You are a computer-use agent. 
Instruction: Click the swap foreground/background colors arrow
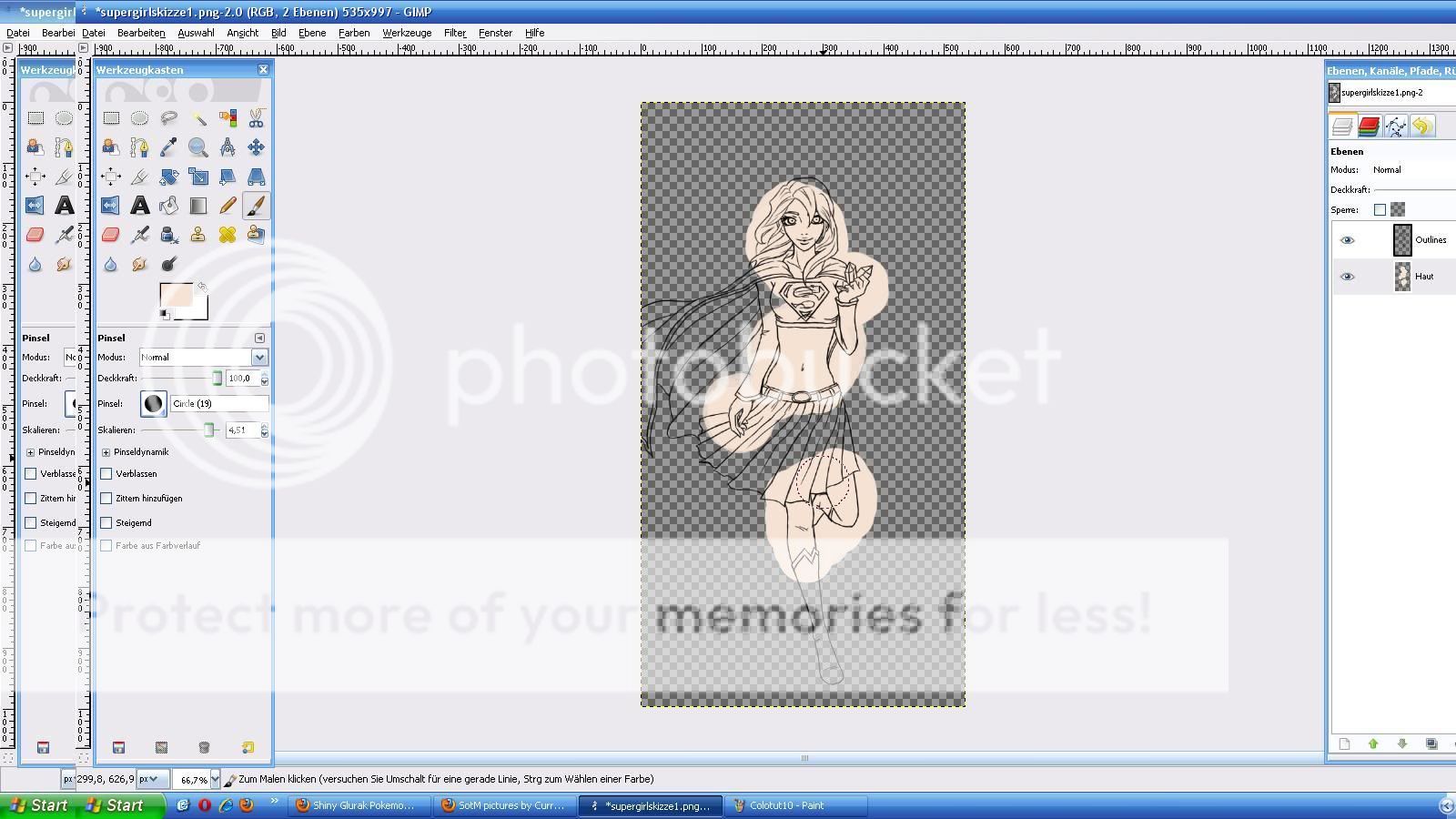202,287
